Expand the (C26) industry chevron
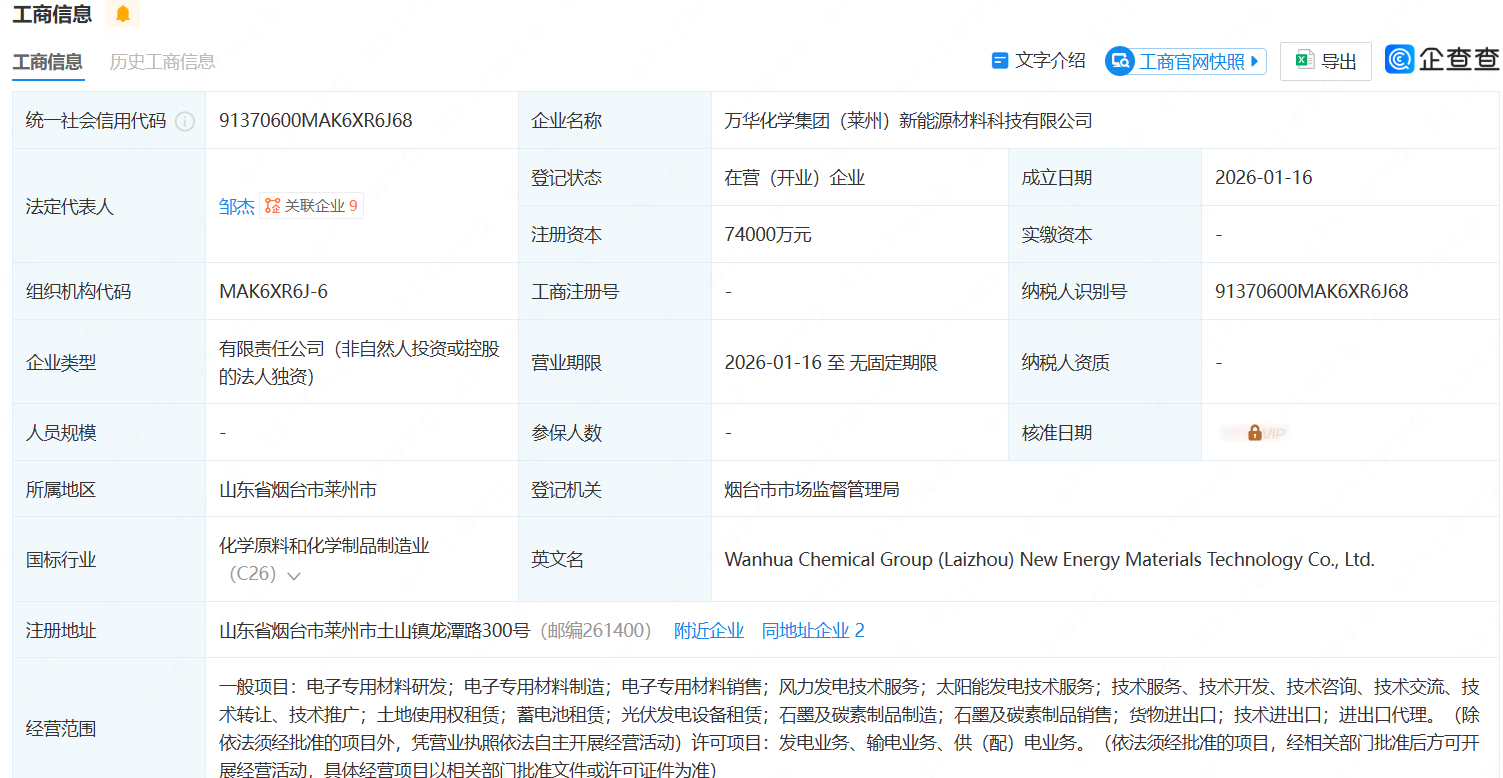 click(294, 576)
